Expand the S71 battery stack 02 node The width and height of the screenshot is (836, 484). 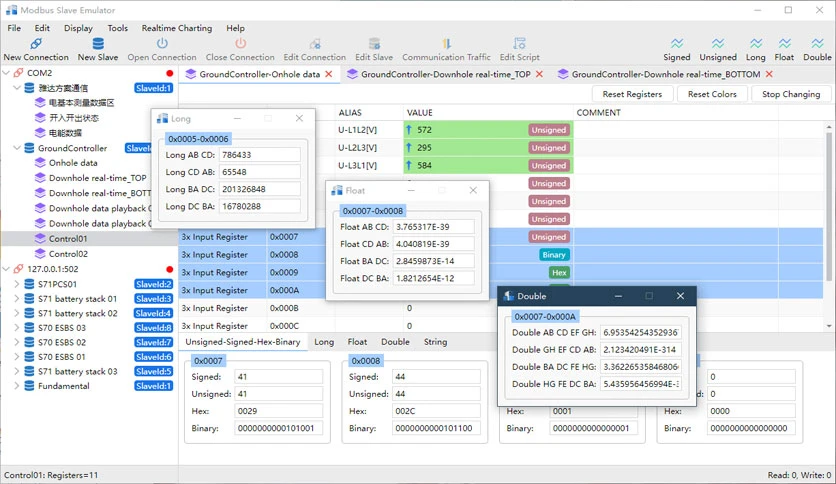[17, 313]
